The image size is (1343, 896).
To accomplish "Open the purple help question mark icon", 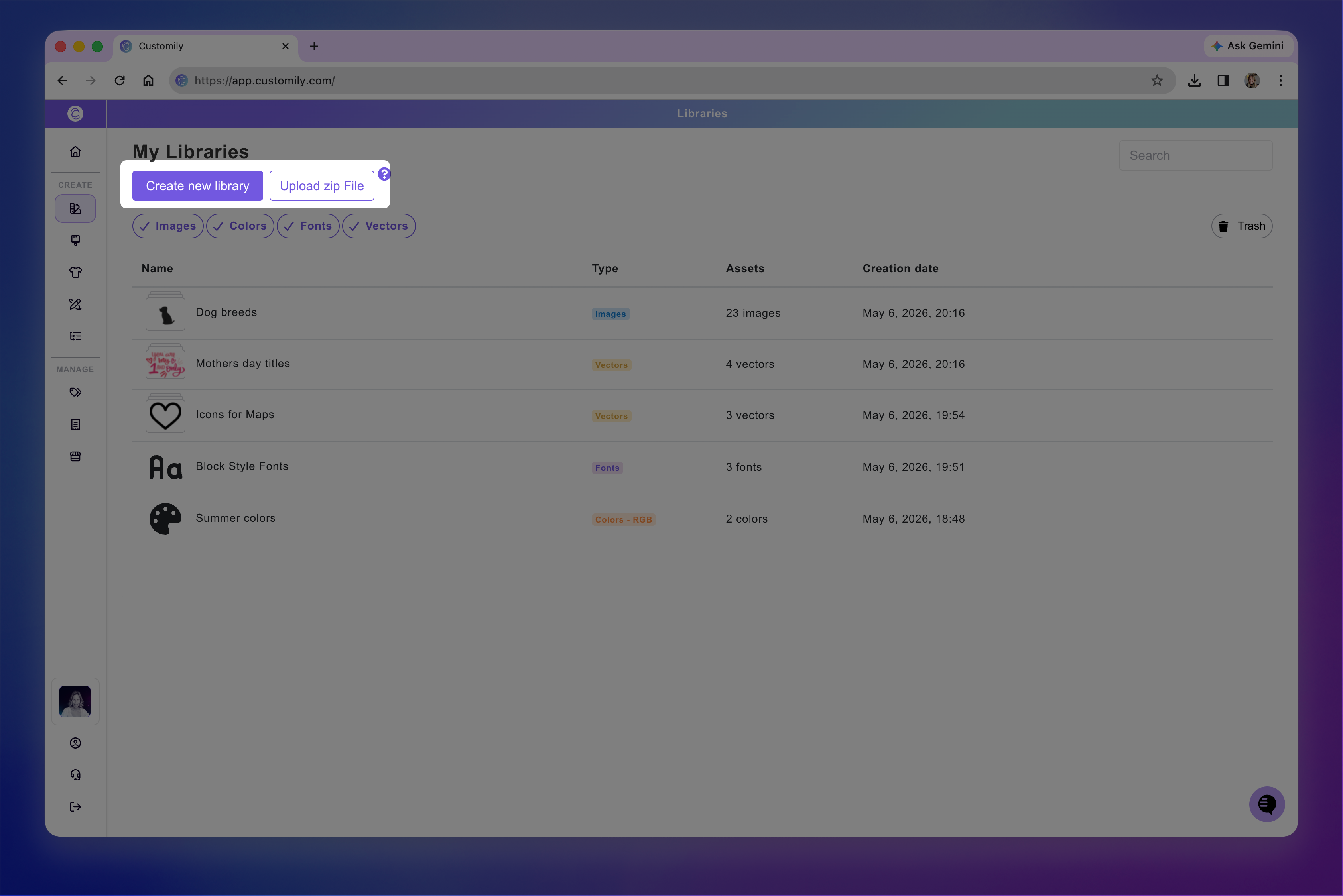I will [x=384, y=174].
